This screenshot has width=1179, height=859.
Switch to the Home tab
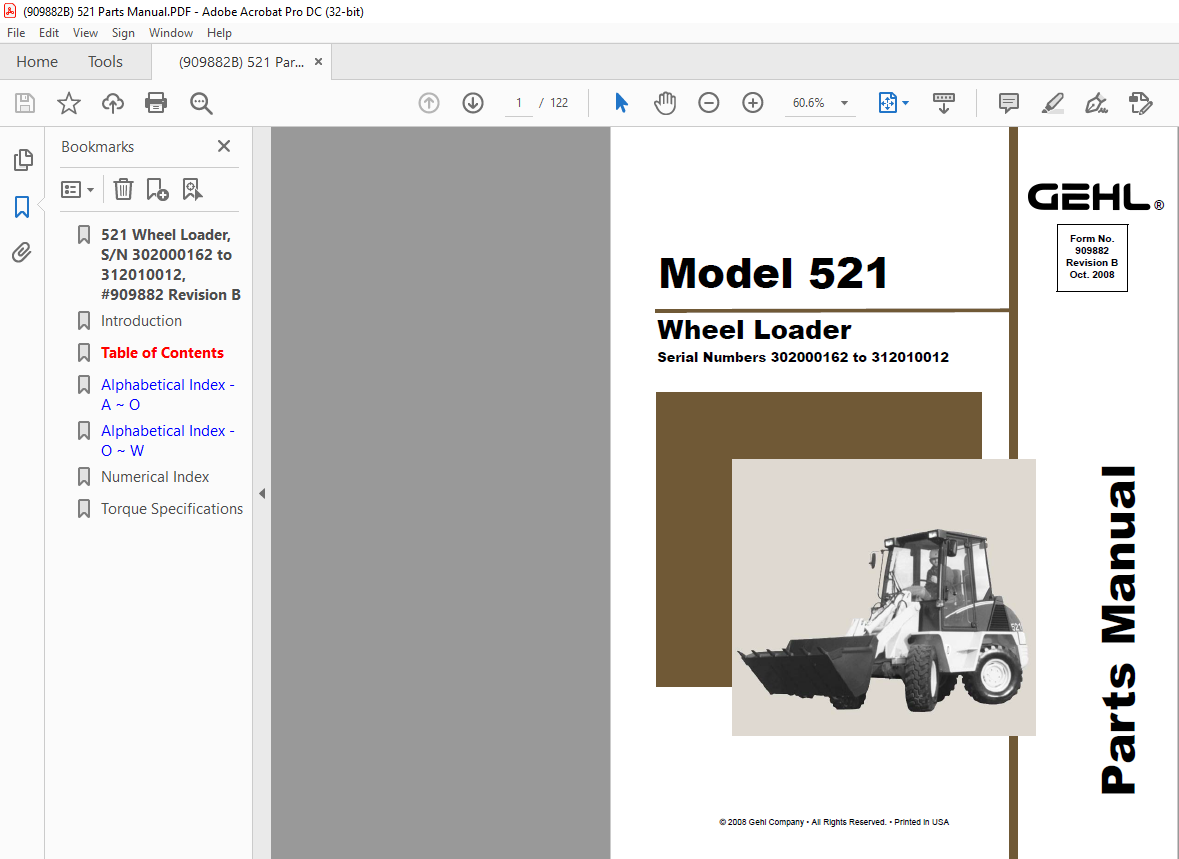pos(37,62)
